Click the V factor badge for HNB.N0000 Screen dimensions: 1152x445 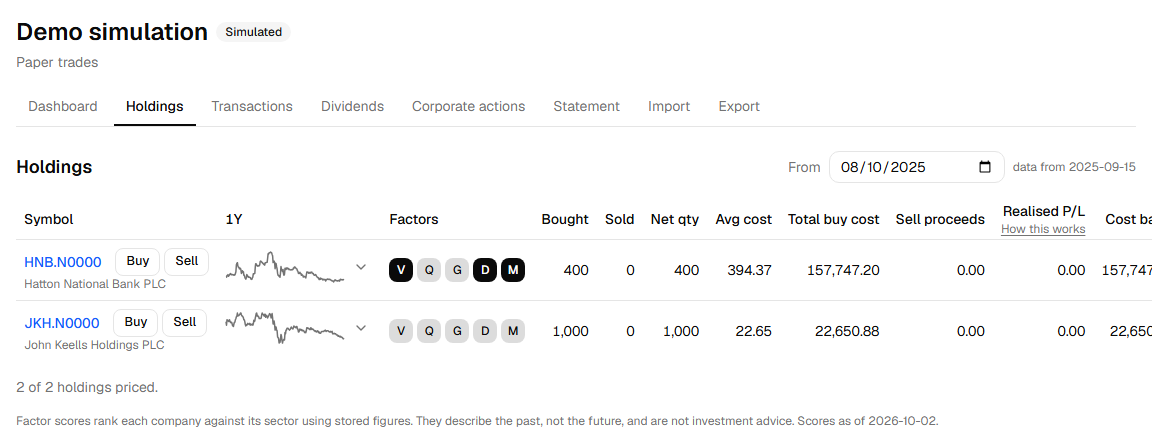(x=400, y=270)
